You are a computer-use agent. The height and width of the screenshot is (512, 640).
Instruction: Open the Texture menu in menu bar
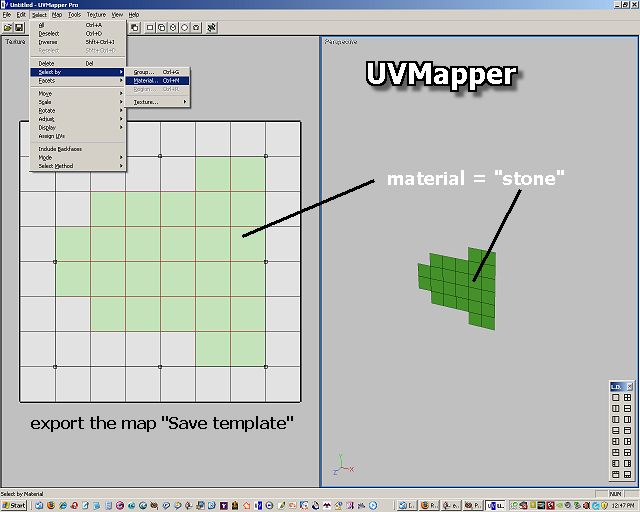[x=96, y=15]
